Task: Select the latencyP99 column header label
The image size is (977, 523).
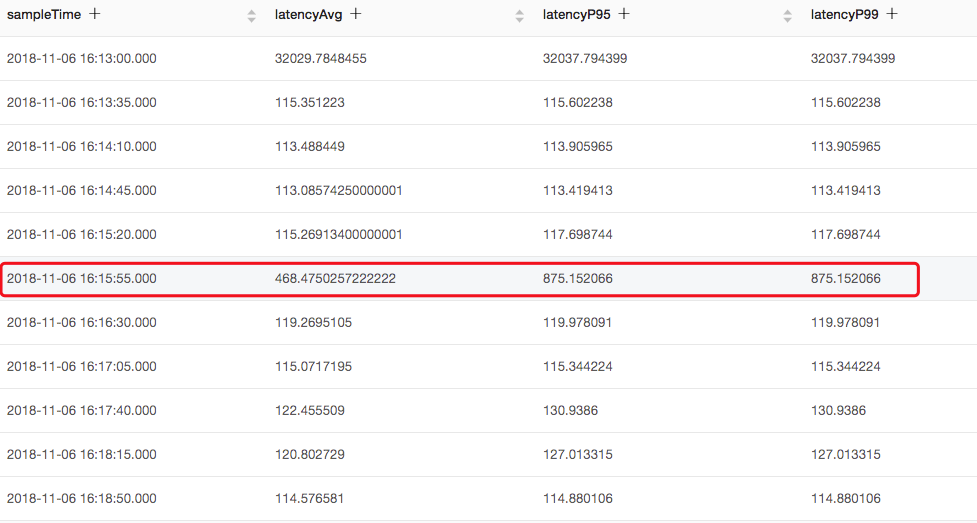Action: [844, 14]
